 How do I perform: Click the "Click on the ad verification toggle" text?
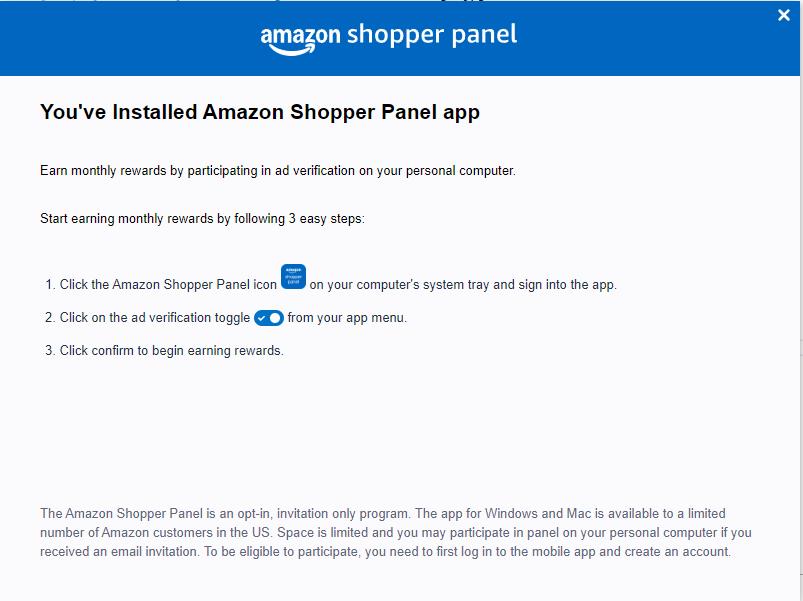coord(155,318)
